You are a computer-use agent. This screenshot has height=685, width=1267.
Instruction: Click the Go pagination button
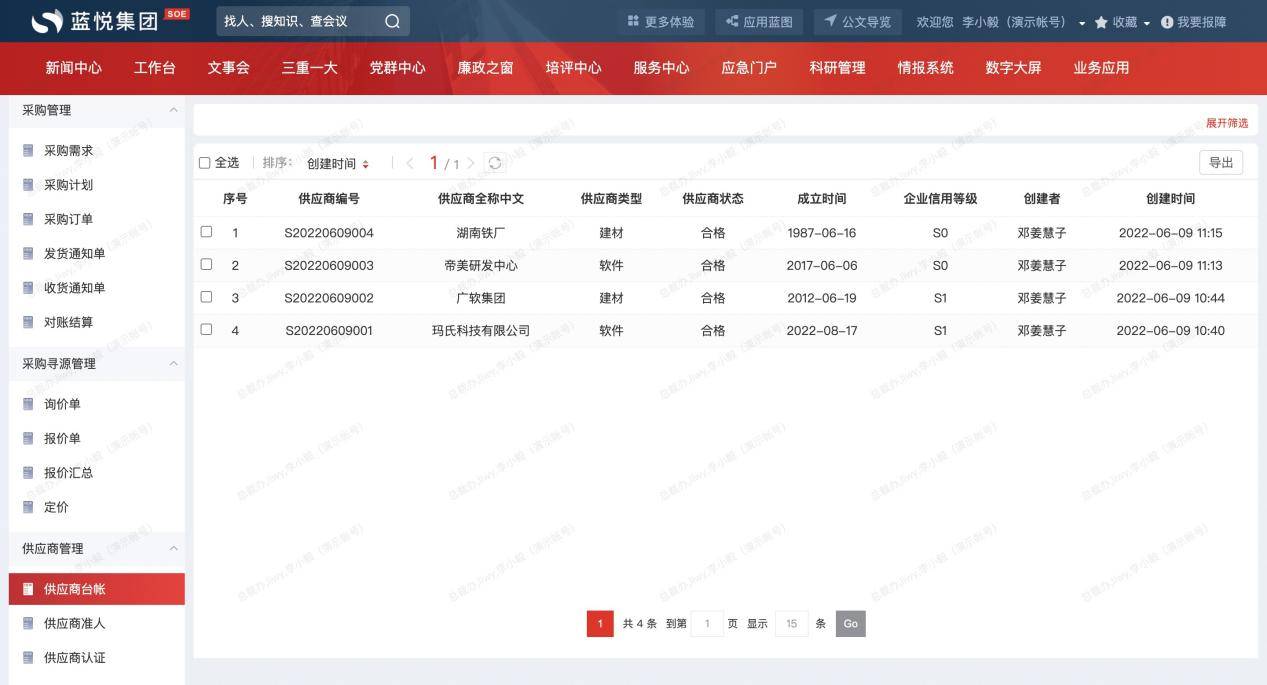tap(851, 624)
